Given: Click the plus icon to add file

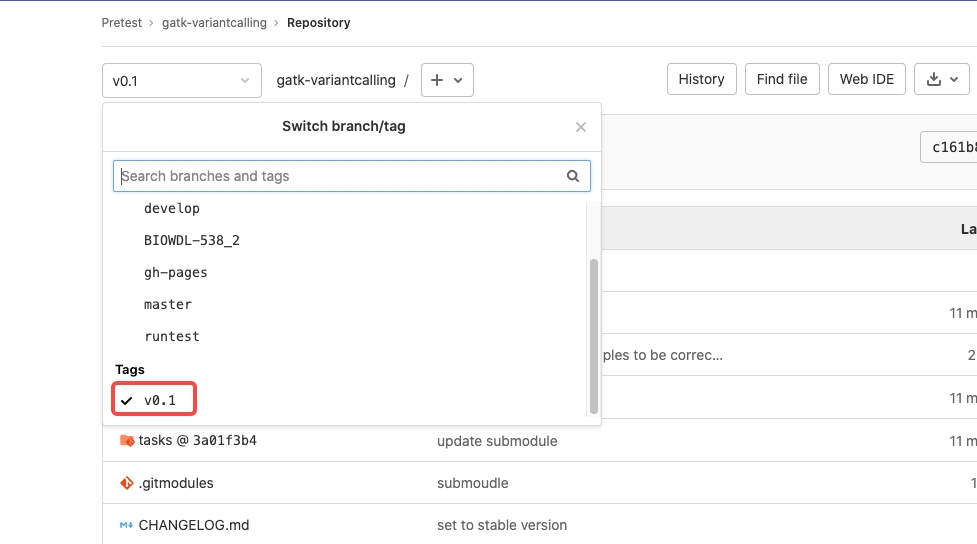Looking at the screenshot, I should point(437,80).
